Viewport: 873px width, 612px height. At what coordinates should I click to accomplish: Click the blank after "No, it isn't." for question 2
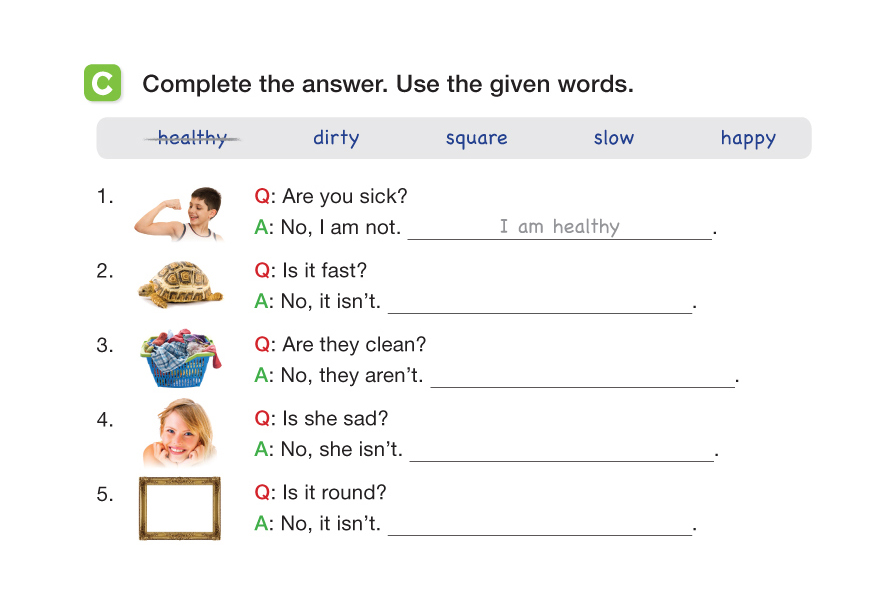click(540, 302)
